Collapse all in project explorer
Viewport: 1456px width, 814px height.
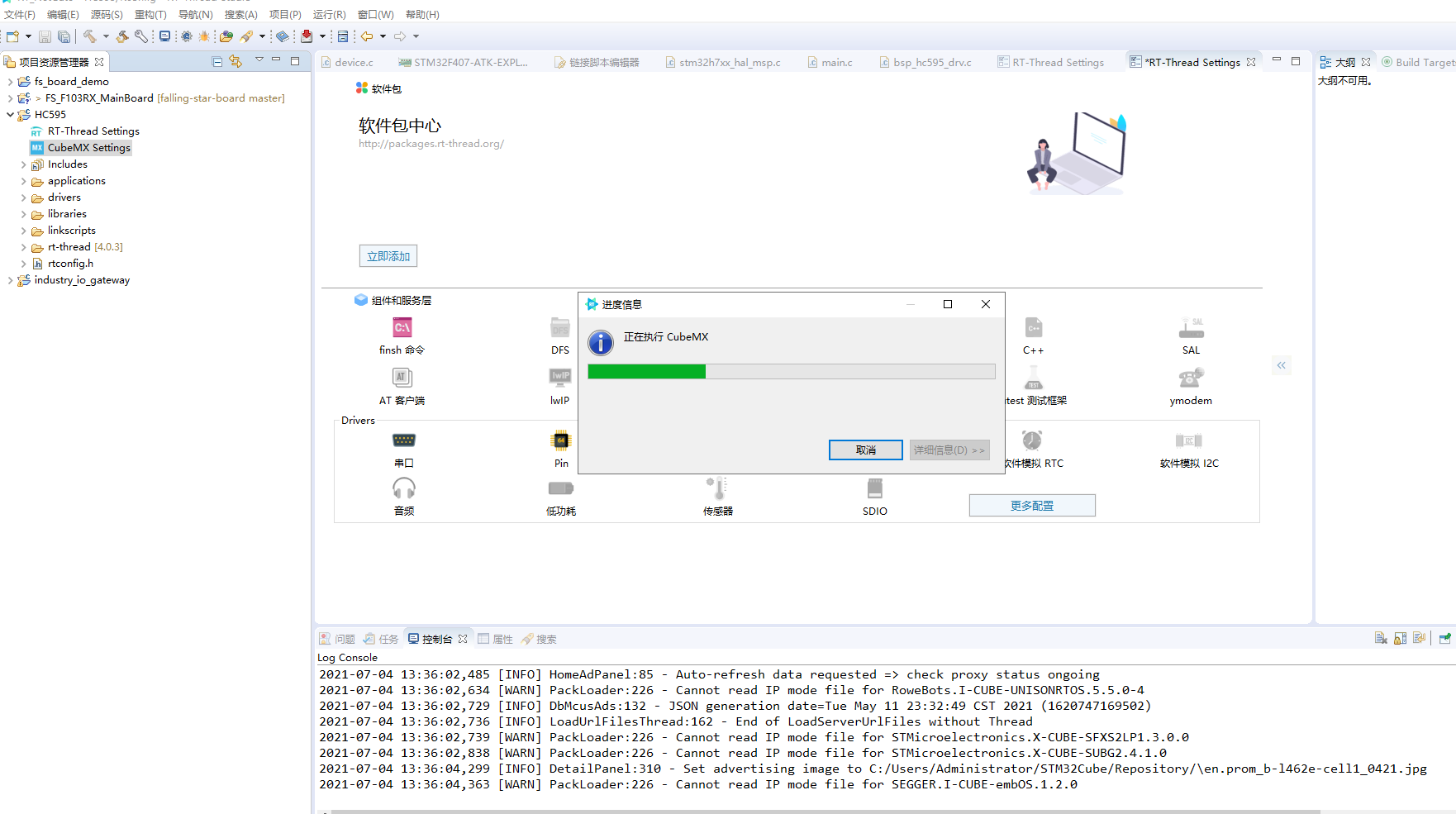pyautogui.click(x=216, y=61)
